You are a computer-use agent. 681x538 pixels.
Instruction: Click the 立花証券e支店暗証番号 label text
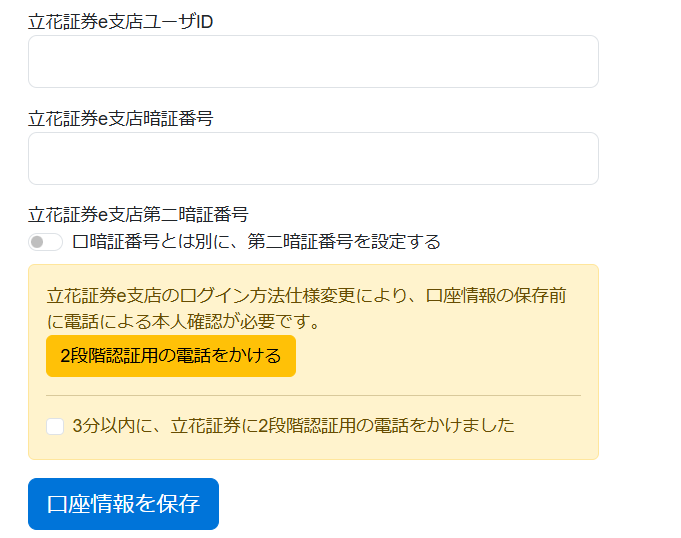121,118
